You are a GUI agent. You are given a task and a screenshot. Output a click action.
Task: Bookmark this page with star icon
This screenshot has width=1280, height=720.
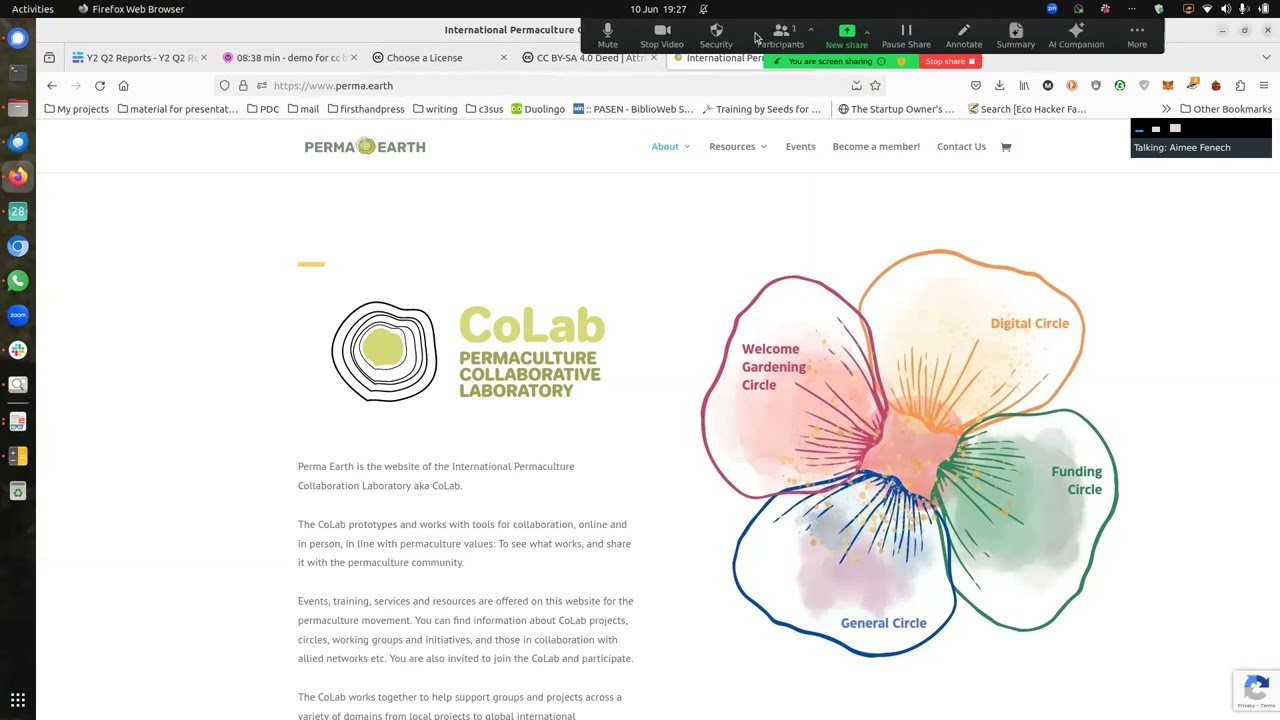[x=875, y=86]
